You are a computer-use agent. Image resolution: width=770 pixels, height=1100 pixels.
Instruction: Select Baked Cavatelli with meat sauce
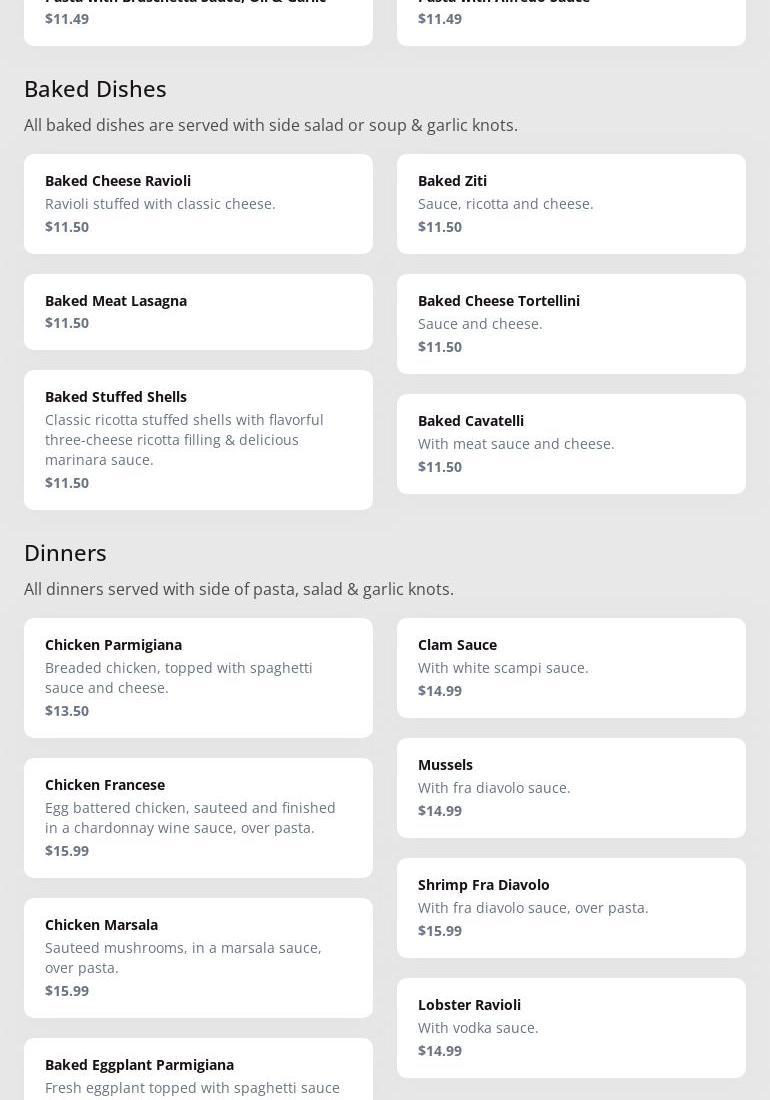tap(571, 443)
